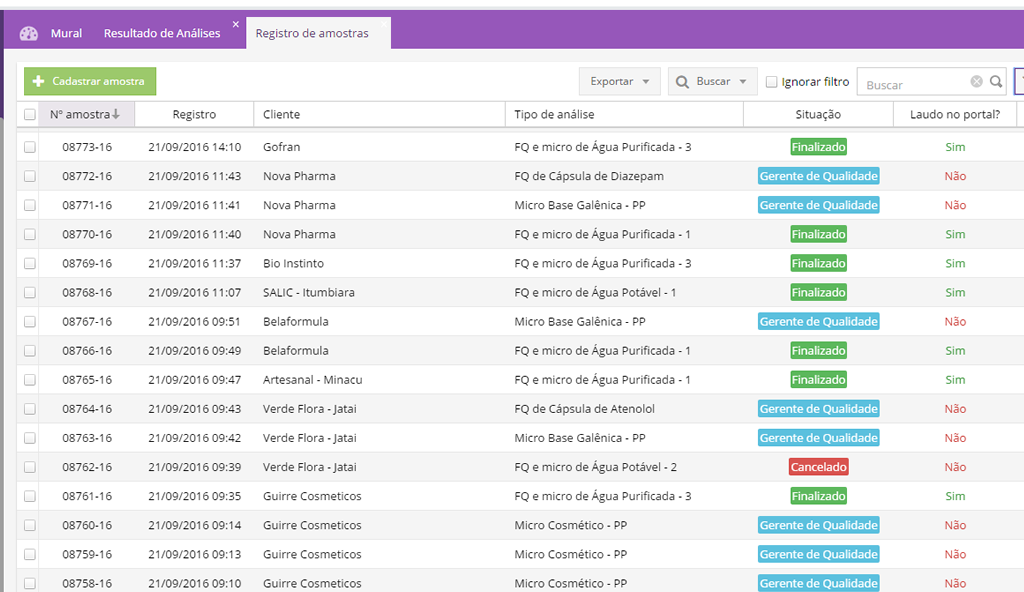The width and height of the screenshot is (1024, 592).
Task: Open the Exportar dropdown
Action: click(619, 81)
